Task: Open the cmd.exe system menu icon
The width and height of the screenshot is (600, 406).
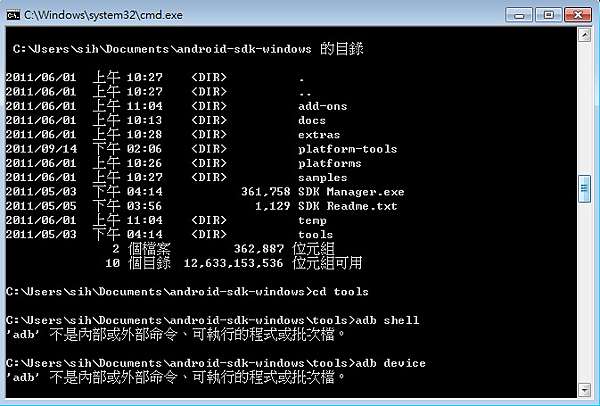Action: tap(13, 15)
